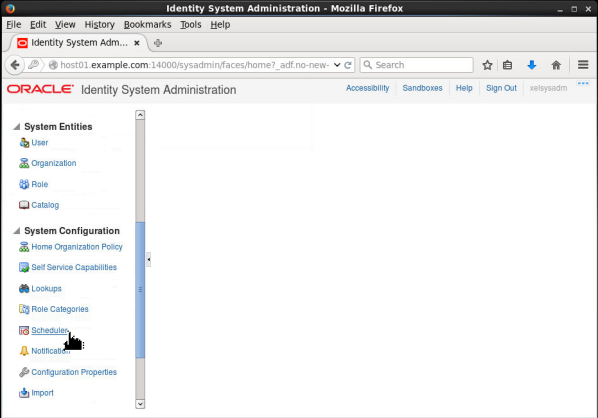Open the Tools menu
The height and width of the screenshot is (418, 598).
click(191, 24)
